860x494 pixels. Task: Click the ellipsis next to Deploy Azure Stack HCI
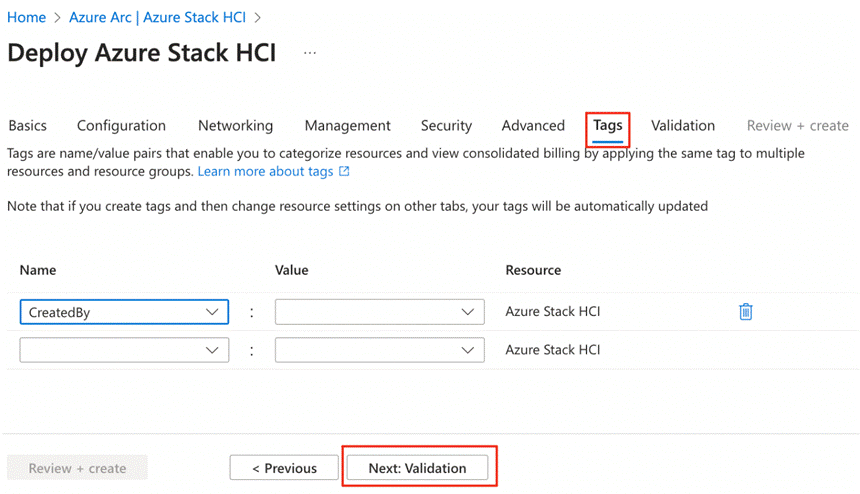pos(310,53)
